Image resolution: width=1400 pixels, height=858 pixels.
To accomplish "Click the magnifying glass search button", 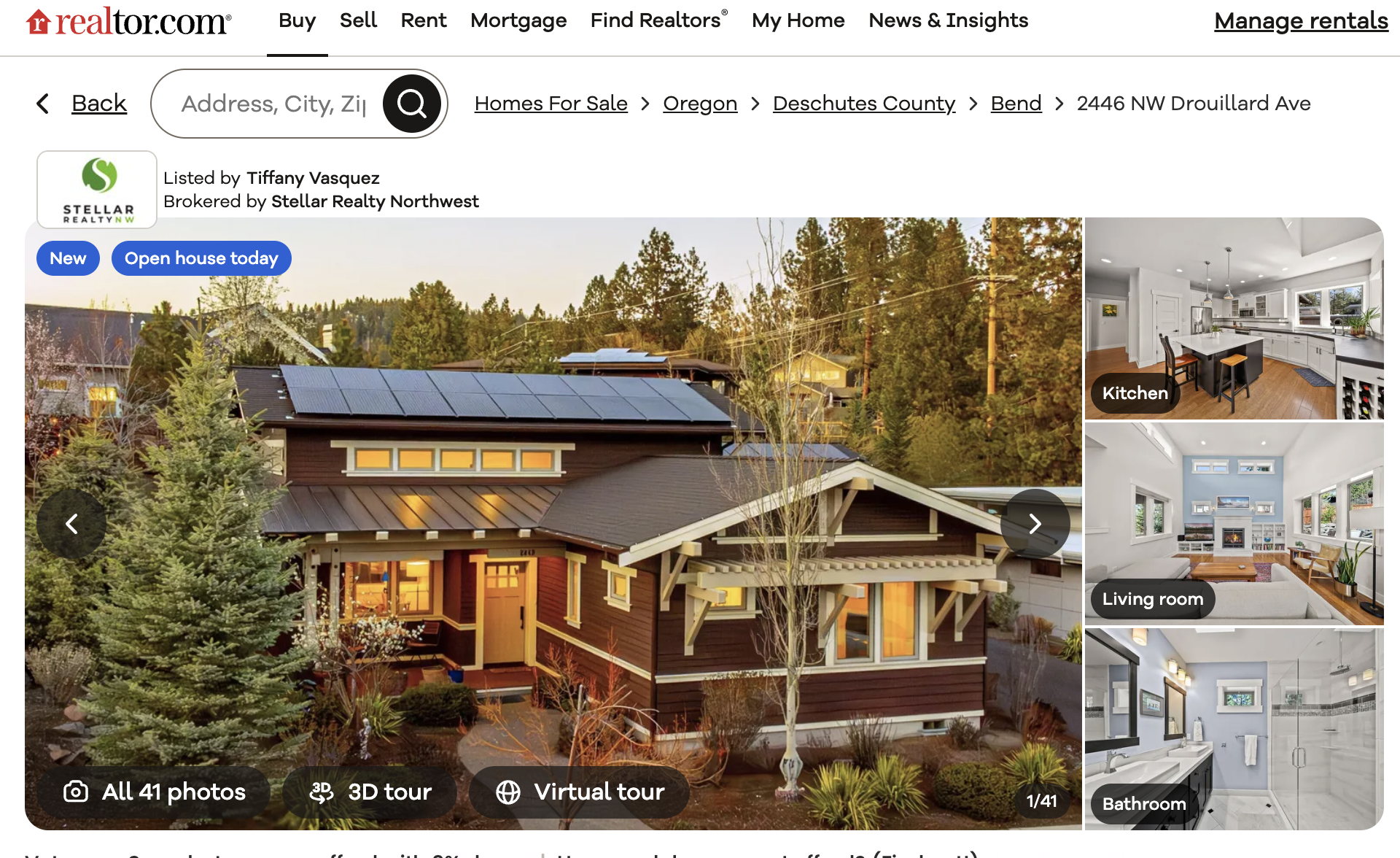I will click(412, 104).
